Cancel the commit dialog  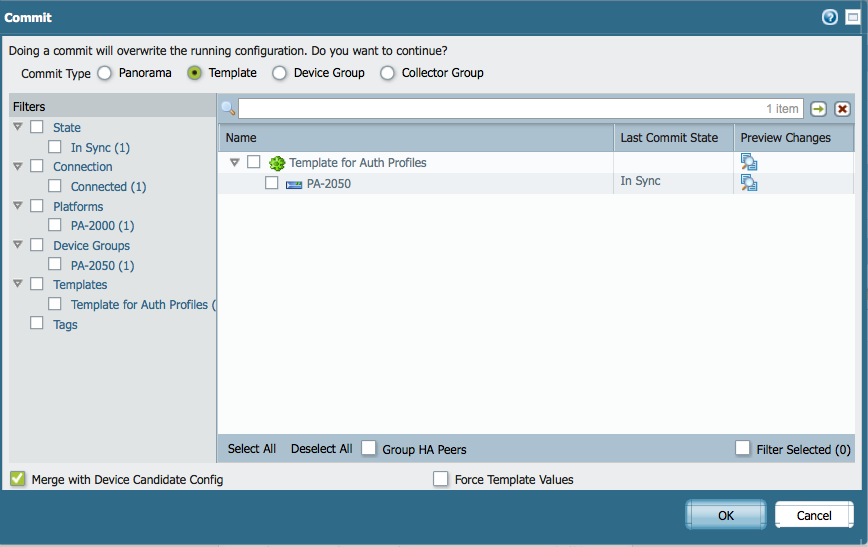coord(814,515)
